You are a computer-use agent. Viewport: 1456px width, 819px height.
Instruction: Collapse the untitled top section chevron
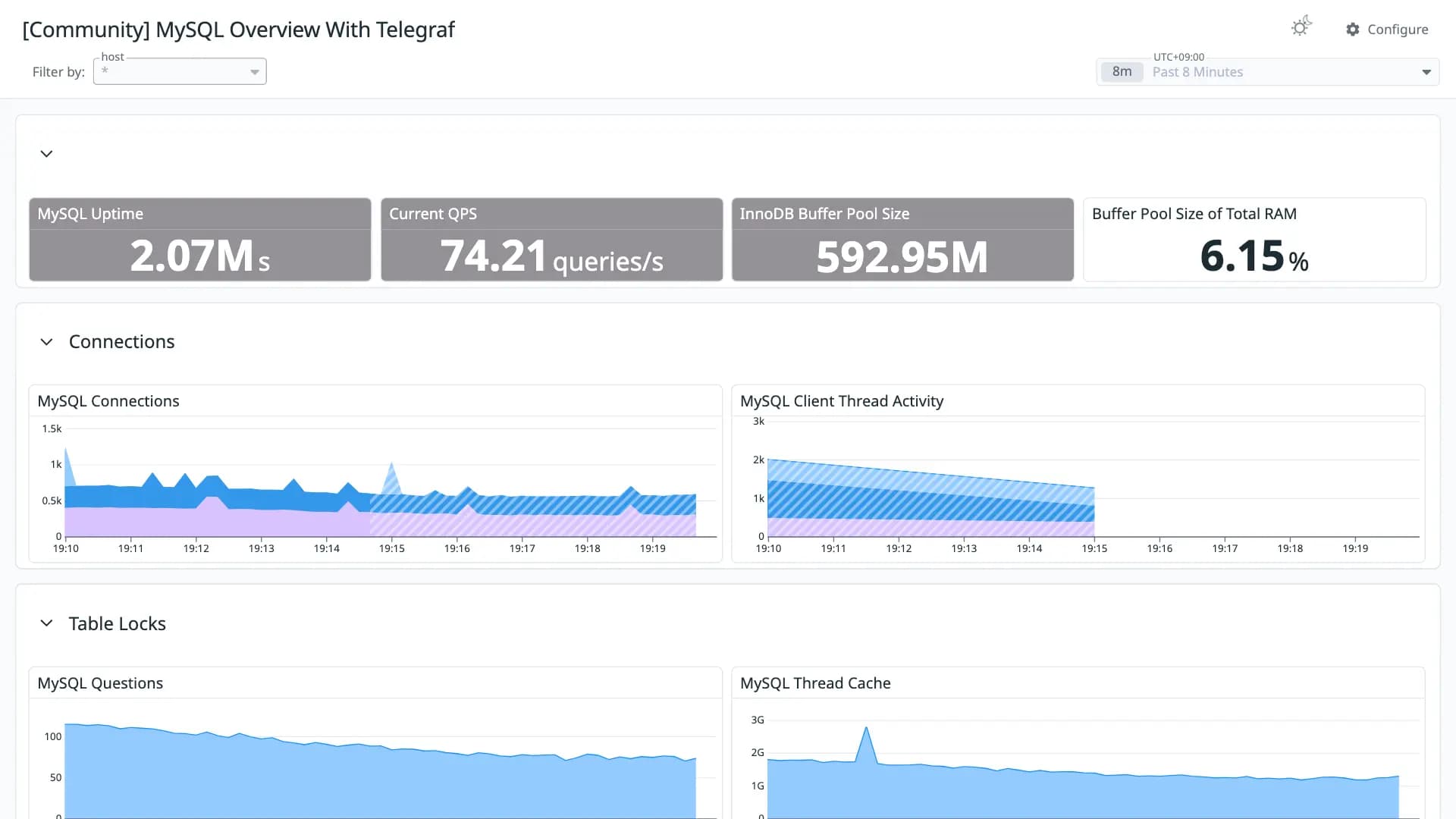click(46, 154)
